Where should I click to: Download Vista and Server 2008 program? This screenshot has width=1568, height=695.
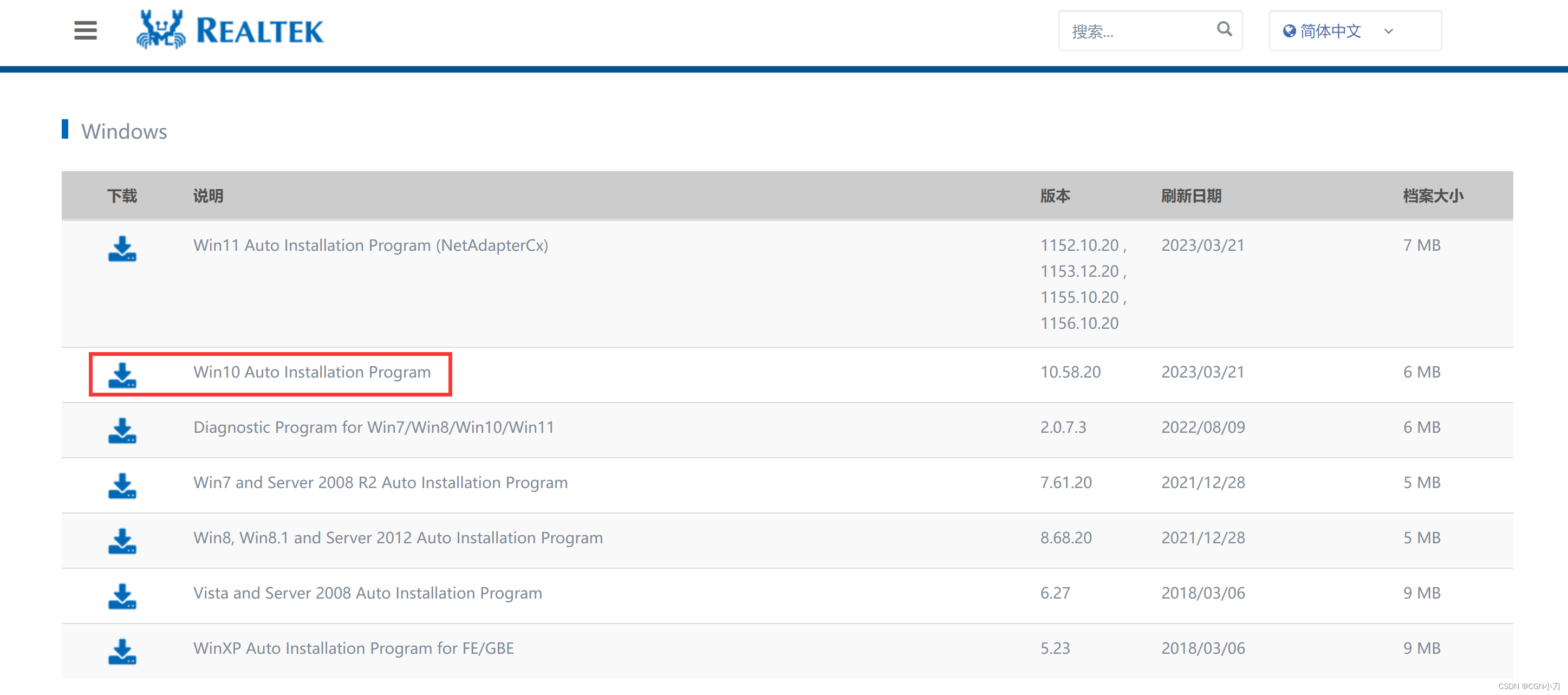[x=122, y=596]
